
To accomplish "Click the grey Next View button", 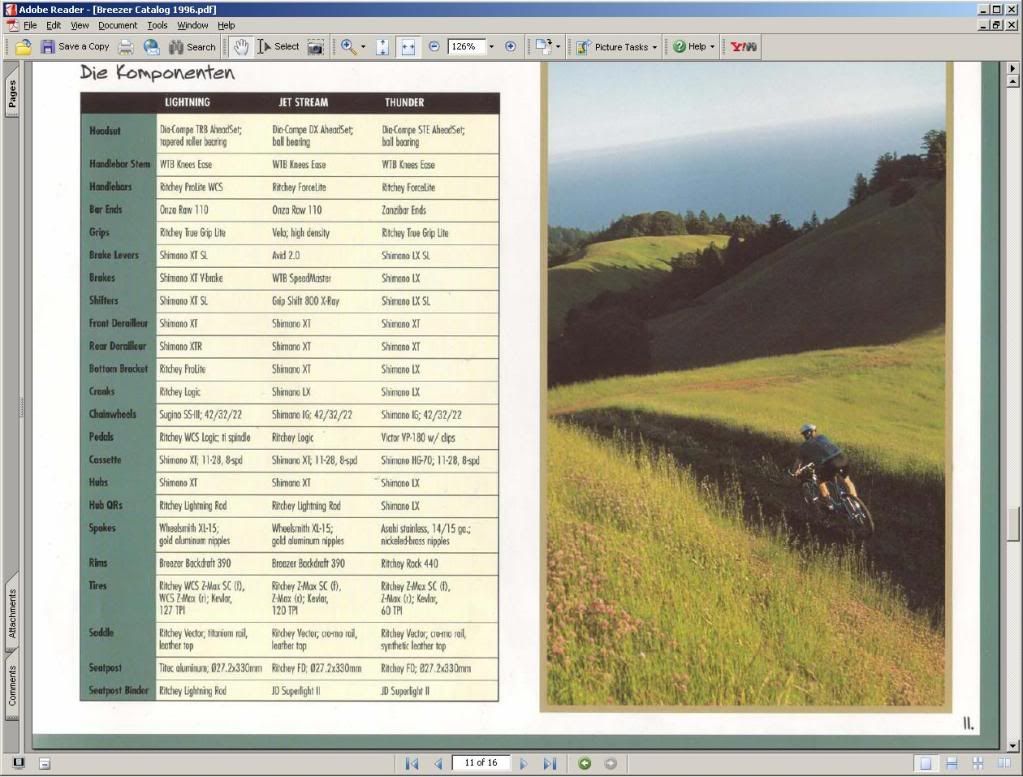I will pyautogui.click(x=610, y=763).
